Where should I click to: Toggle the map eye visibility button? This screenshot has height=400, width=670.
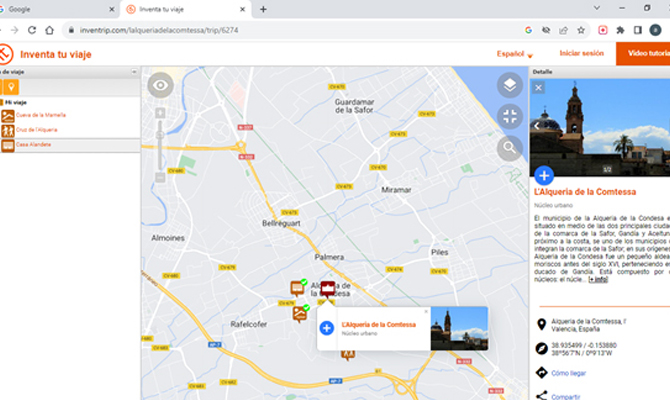point(161,85)
